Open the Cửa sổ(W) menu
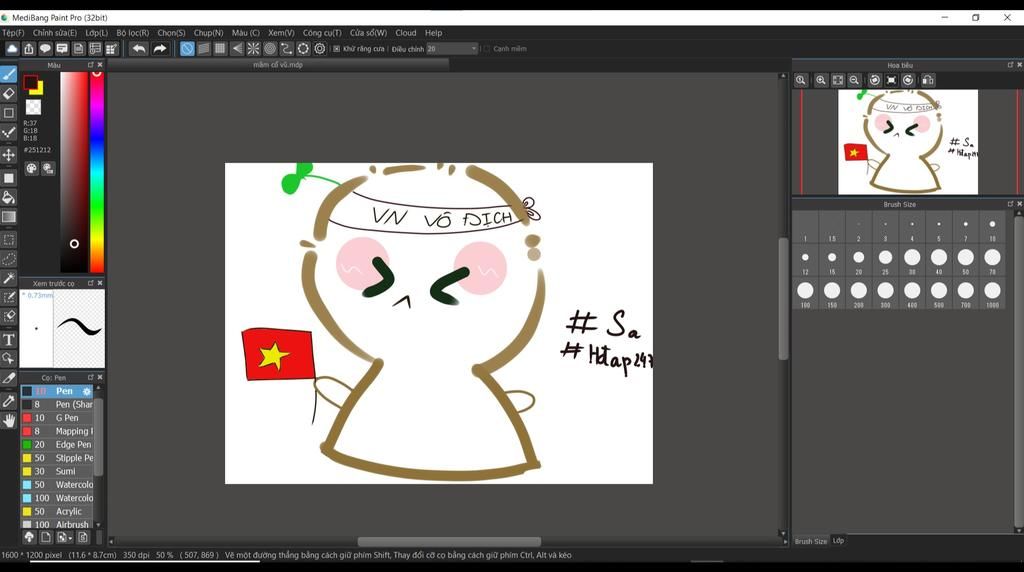The width and height of the screenshot is (1024, 572). coord(368,33)
